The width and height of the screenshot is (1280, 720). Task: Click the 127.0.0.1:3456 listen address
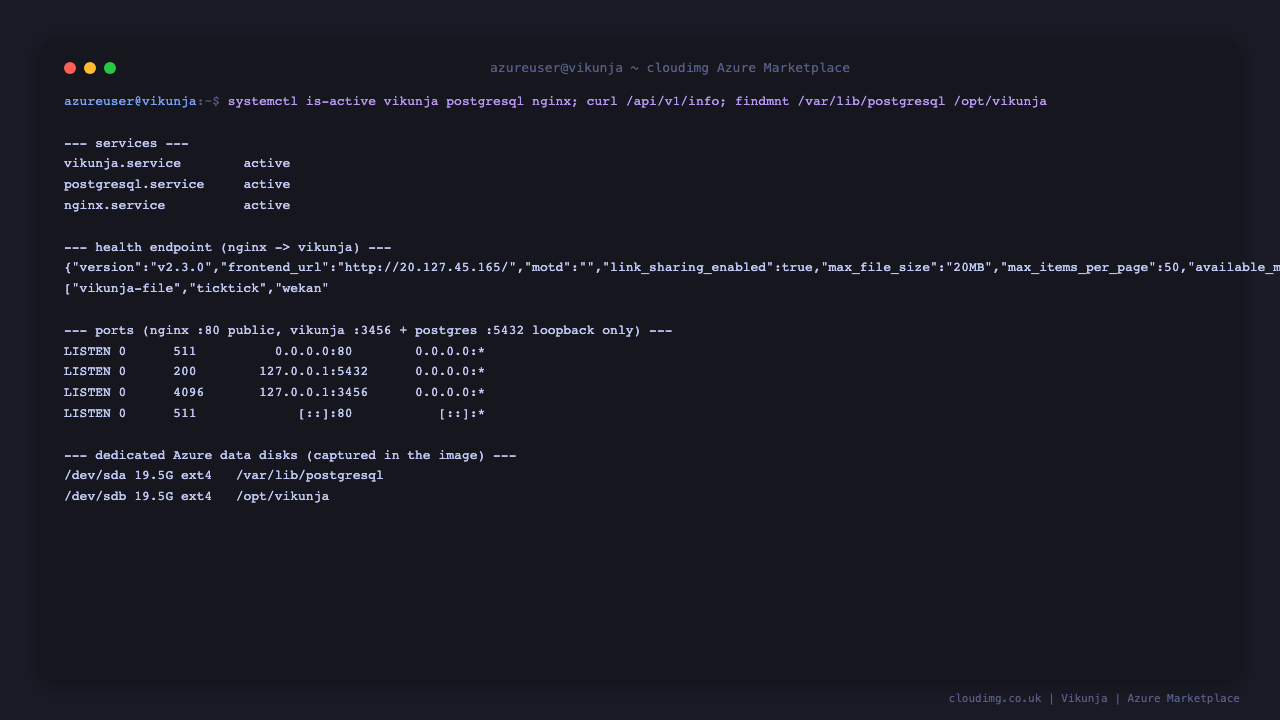pos(314,392)
